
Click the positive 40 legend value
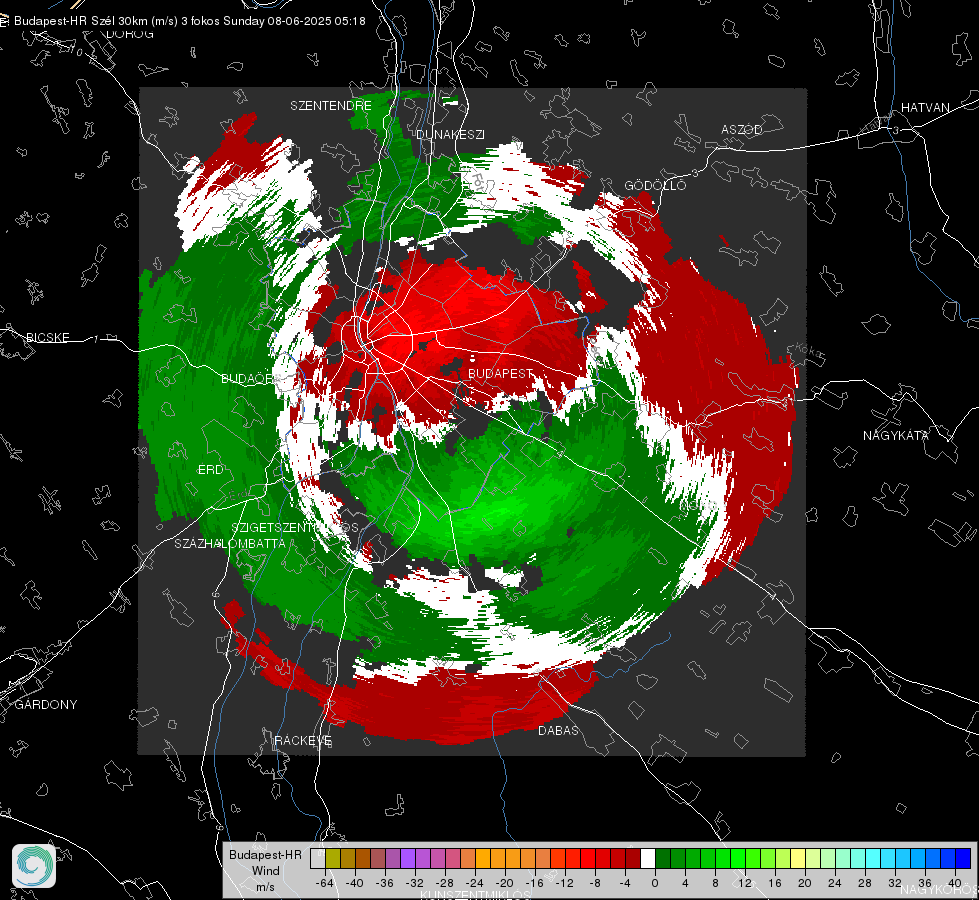point(955,883)
